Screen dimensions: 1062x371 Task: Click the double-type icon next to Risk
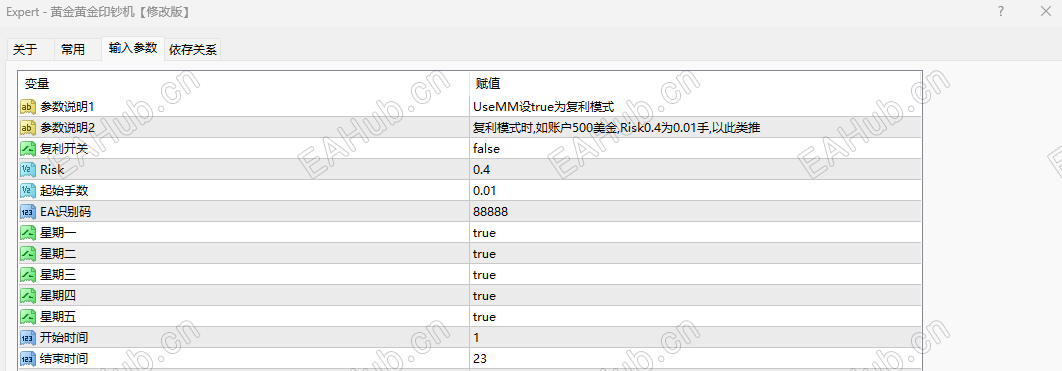[x=28, y=169]
